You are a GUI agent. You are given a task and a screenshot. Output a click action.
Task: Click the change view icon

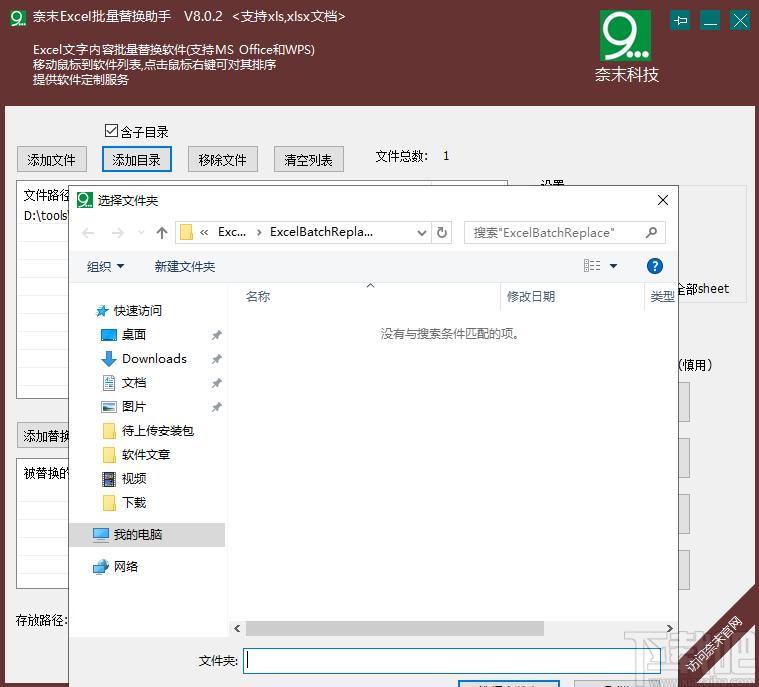click(592, 265)
